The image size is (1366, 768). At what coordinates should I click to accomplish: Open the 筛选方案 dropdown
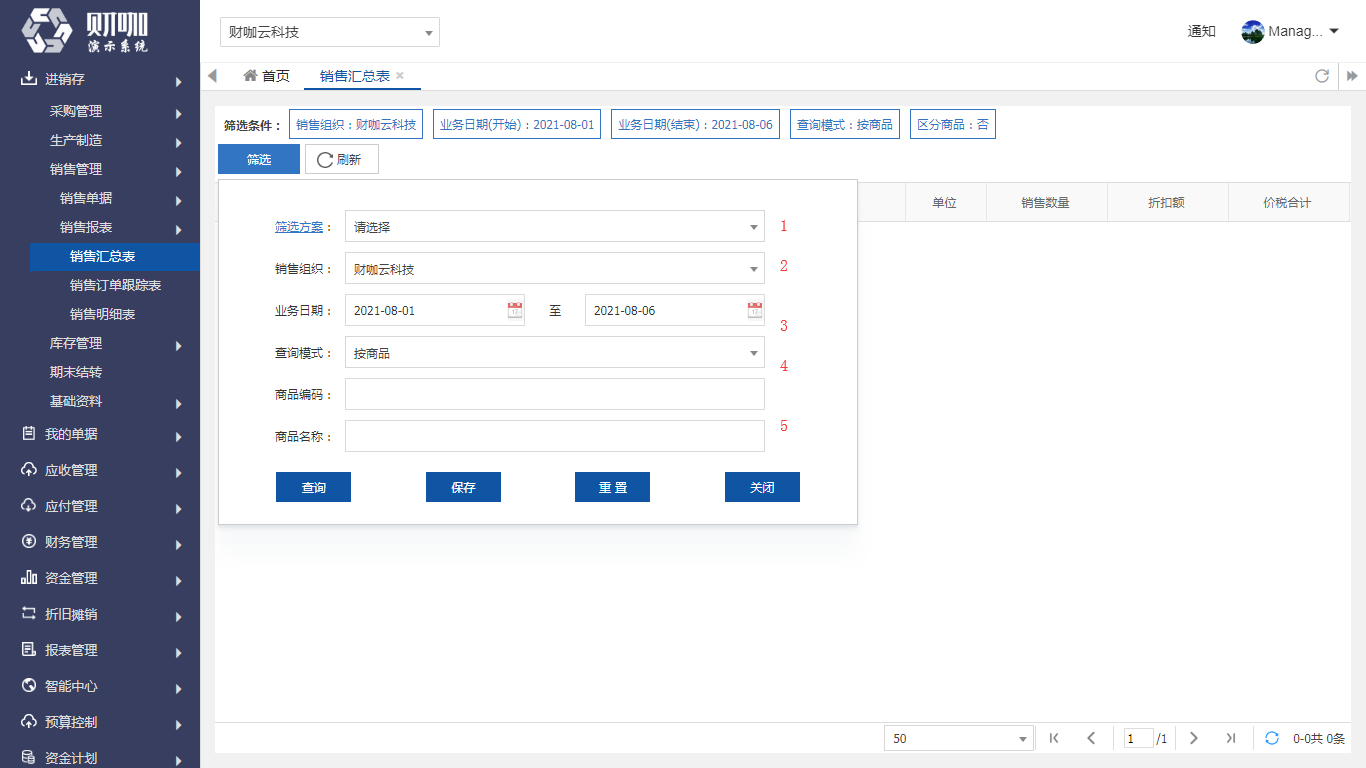click(555, 227)
